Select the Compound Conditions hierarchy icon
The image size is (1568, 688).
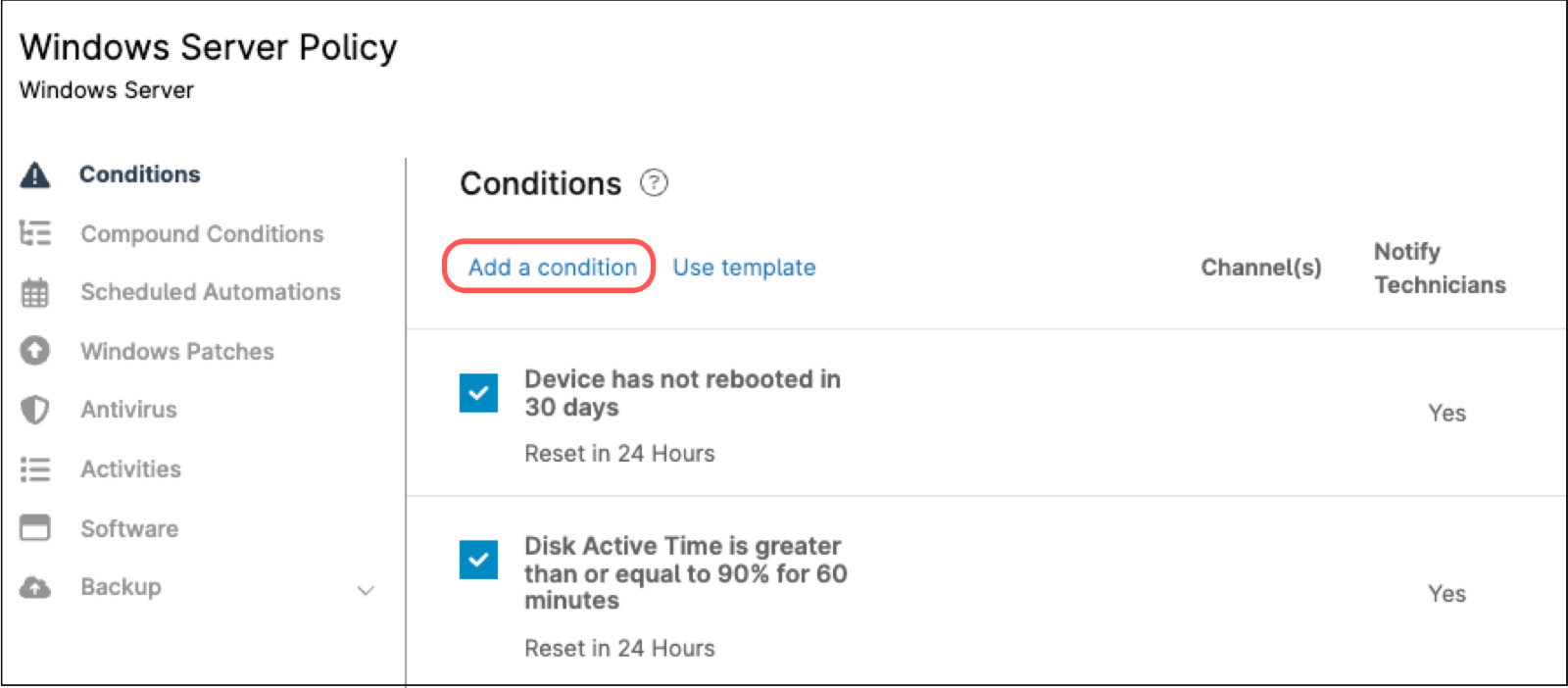34,233
